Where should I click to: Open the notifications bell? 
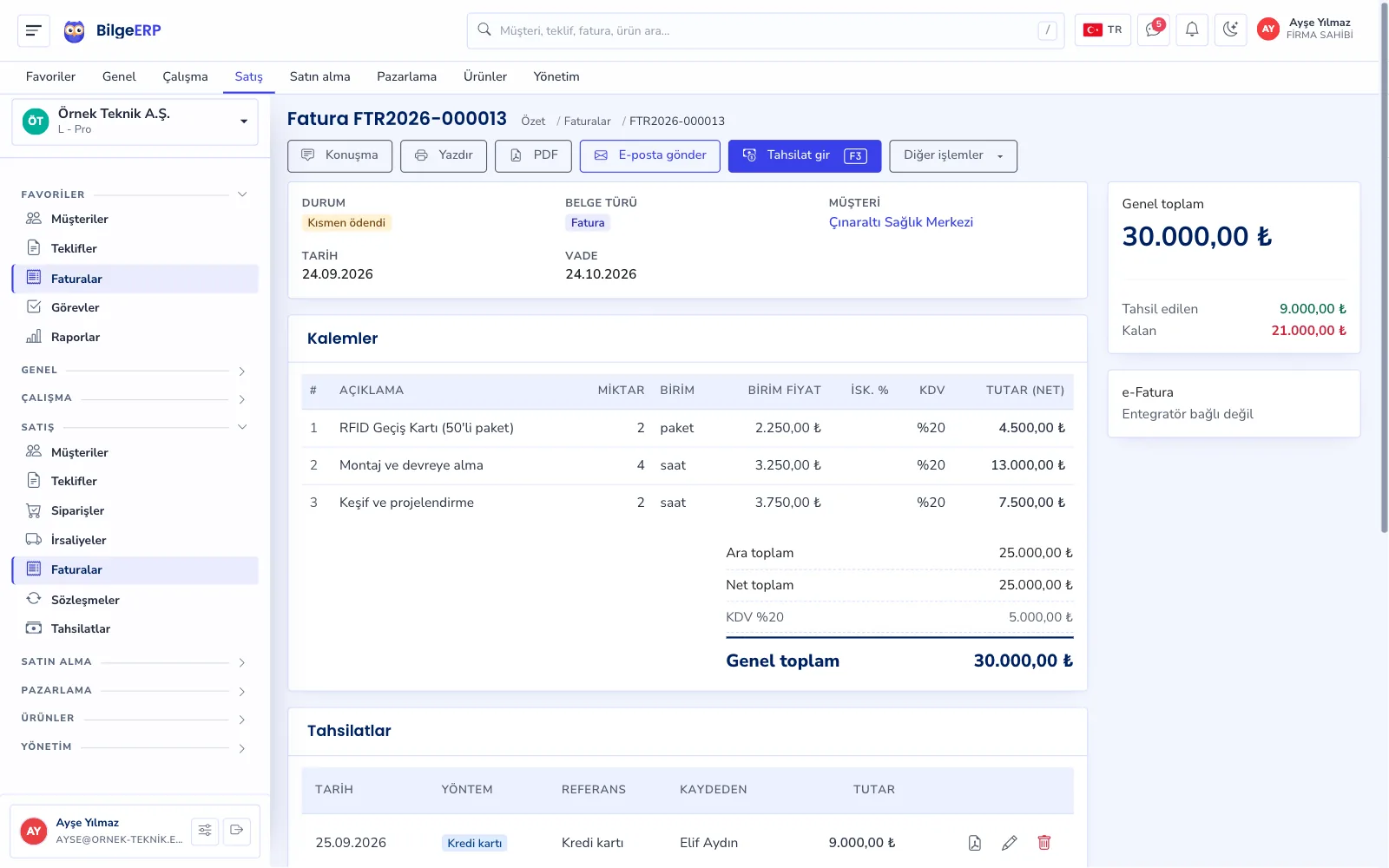pyautogui.click(x=1192, y=30)
